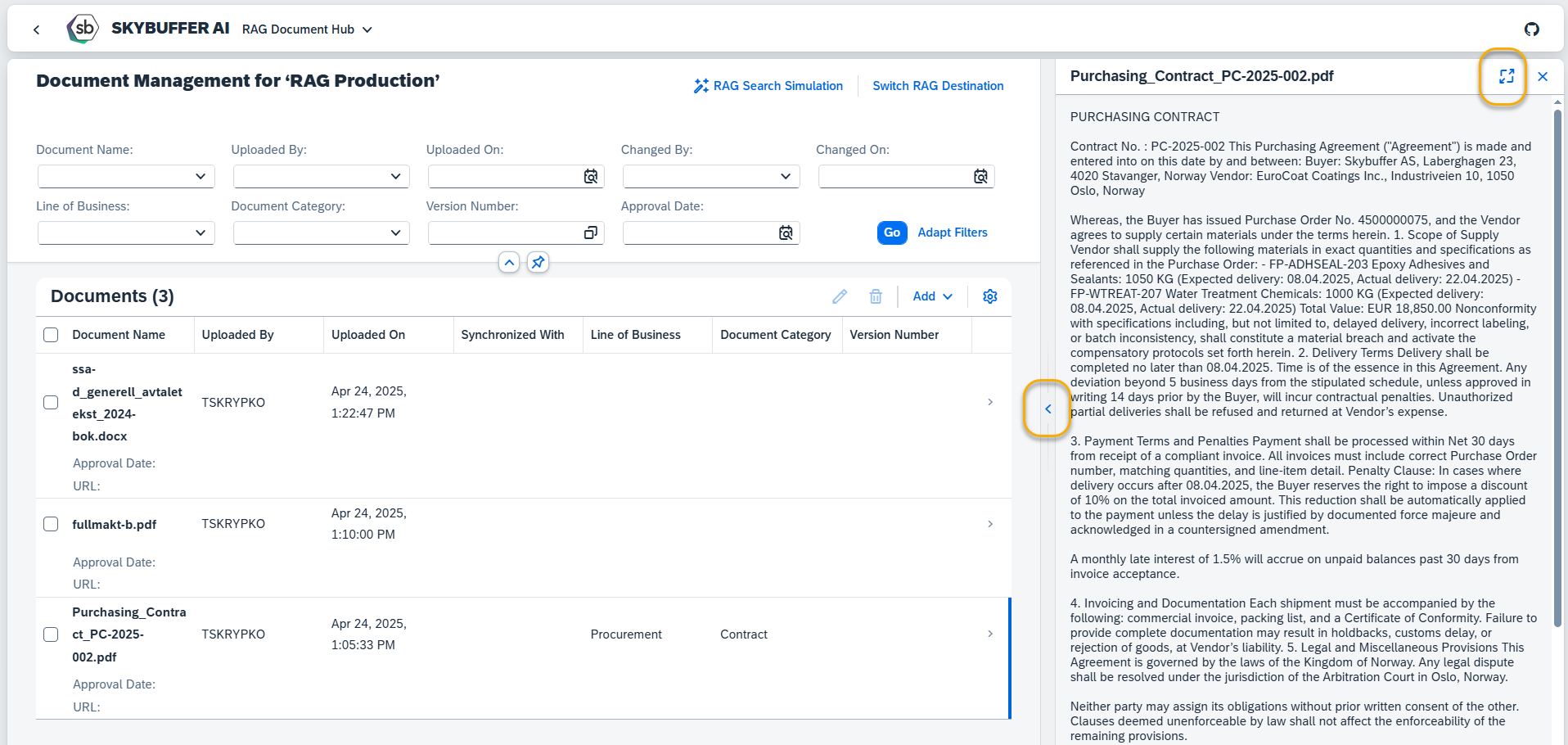The image size is (1568, 745).
Task: Click the Documents (3) table title
Action: (x=112, y=296)
